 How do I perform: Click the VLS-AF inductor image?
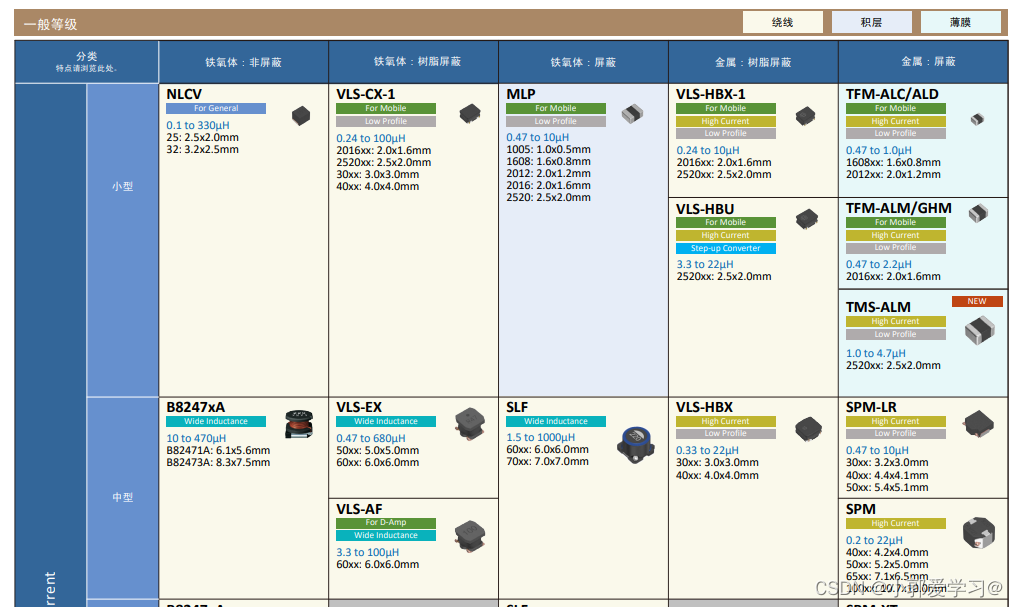click(x=470, y=536)
